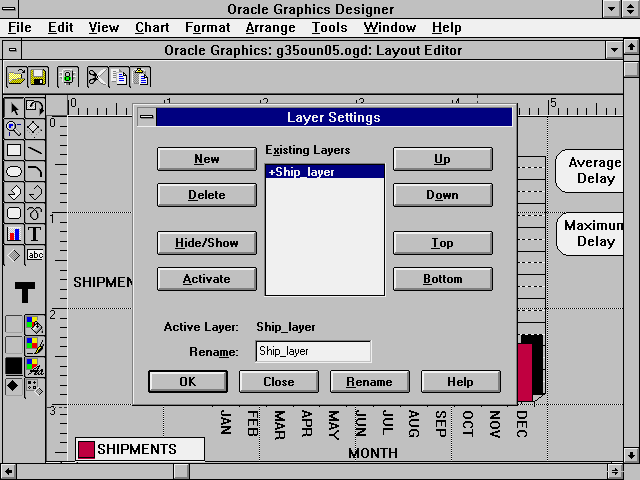
Task: Choose the Chart tool in palette
Action: pyautogui.click(x=14, y=234)
